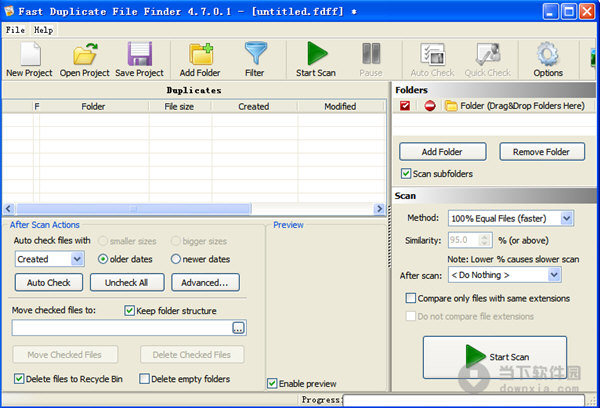The width and height of the screenshot is (600, 408).
Task: Click the Progress bar in the status bar
Action: point(464,400)
